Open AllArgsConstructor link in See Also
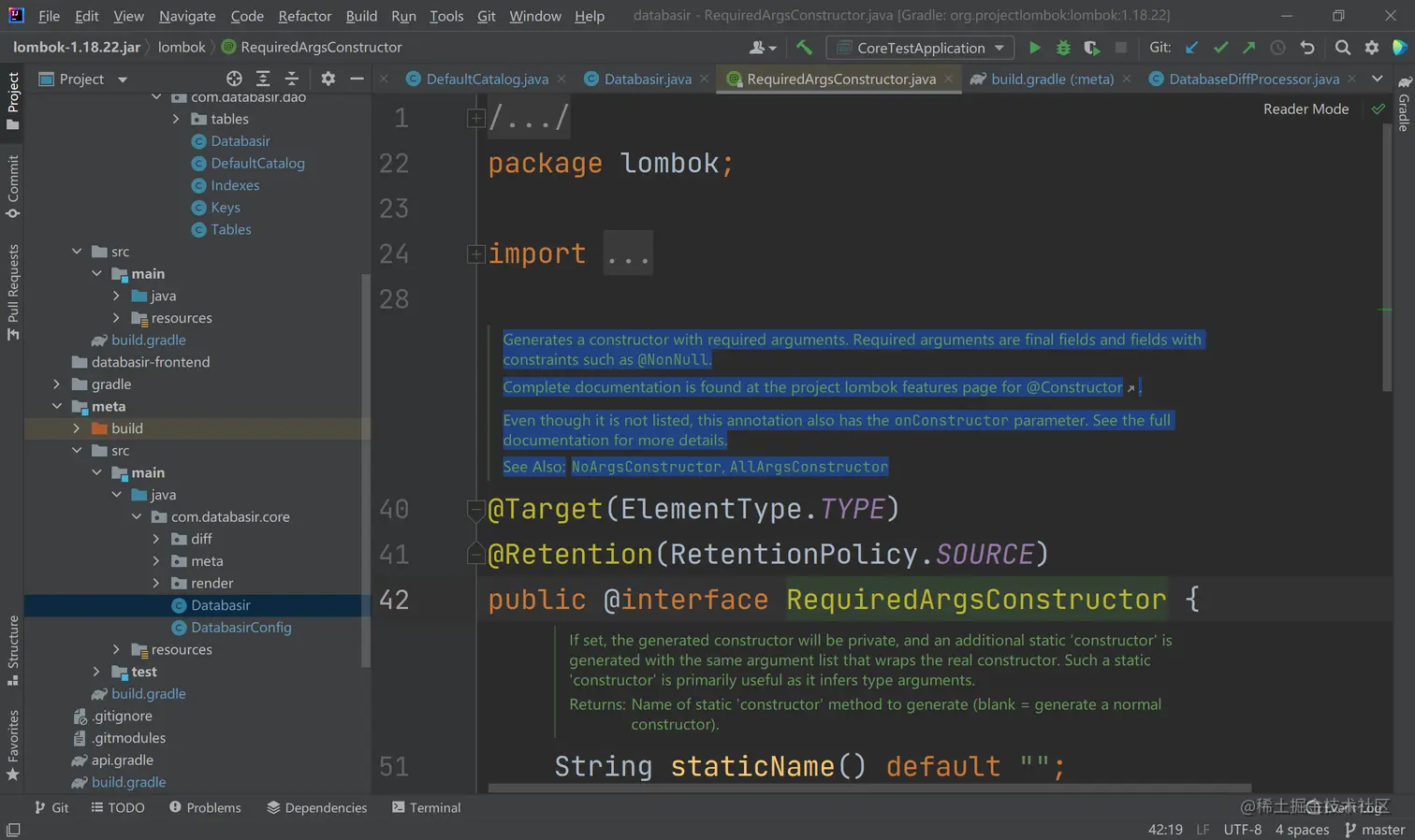The height and width of the screenshot is (840, 1415). pyautogui.click(x=809, y=467)
